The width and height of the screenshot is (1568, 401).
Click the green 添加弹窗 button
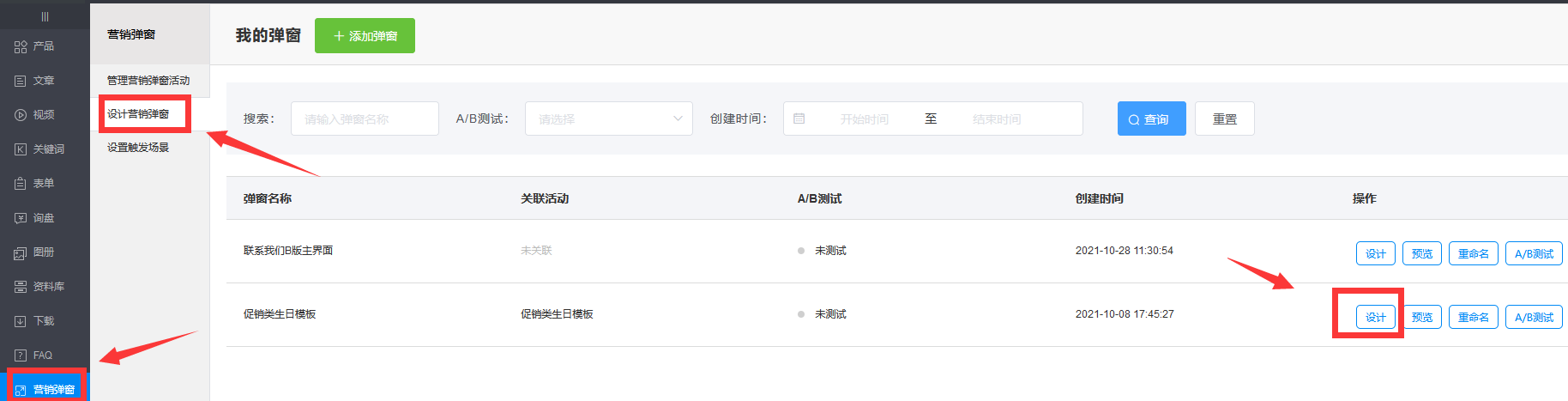pyautogui.click(x=365, y=36)
